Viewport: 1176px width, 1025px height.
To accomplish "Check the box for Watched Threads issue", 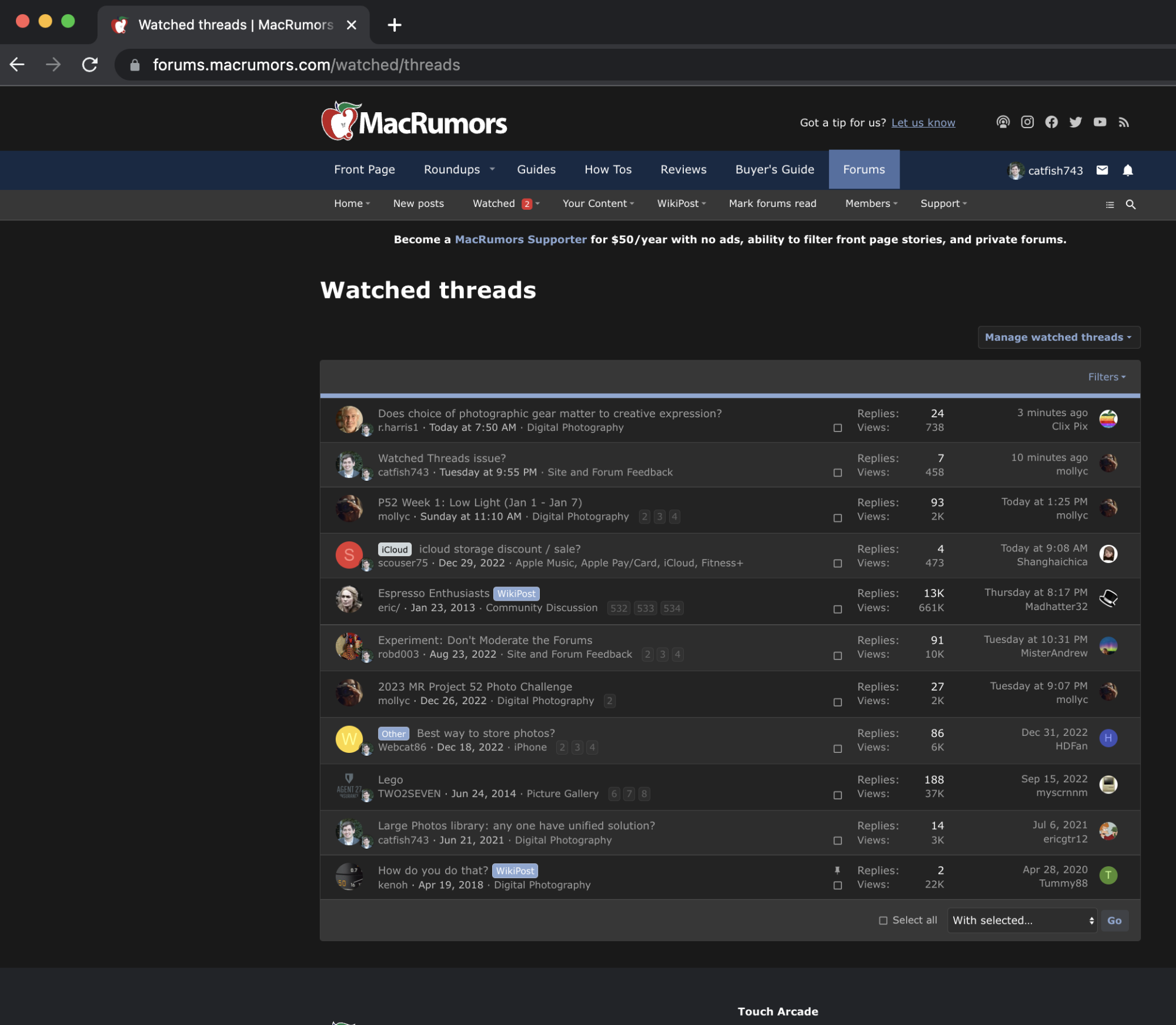I will [x=838, y=473].
